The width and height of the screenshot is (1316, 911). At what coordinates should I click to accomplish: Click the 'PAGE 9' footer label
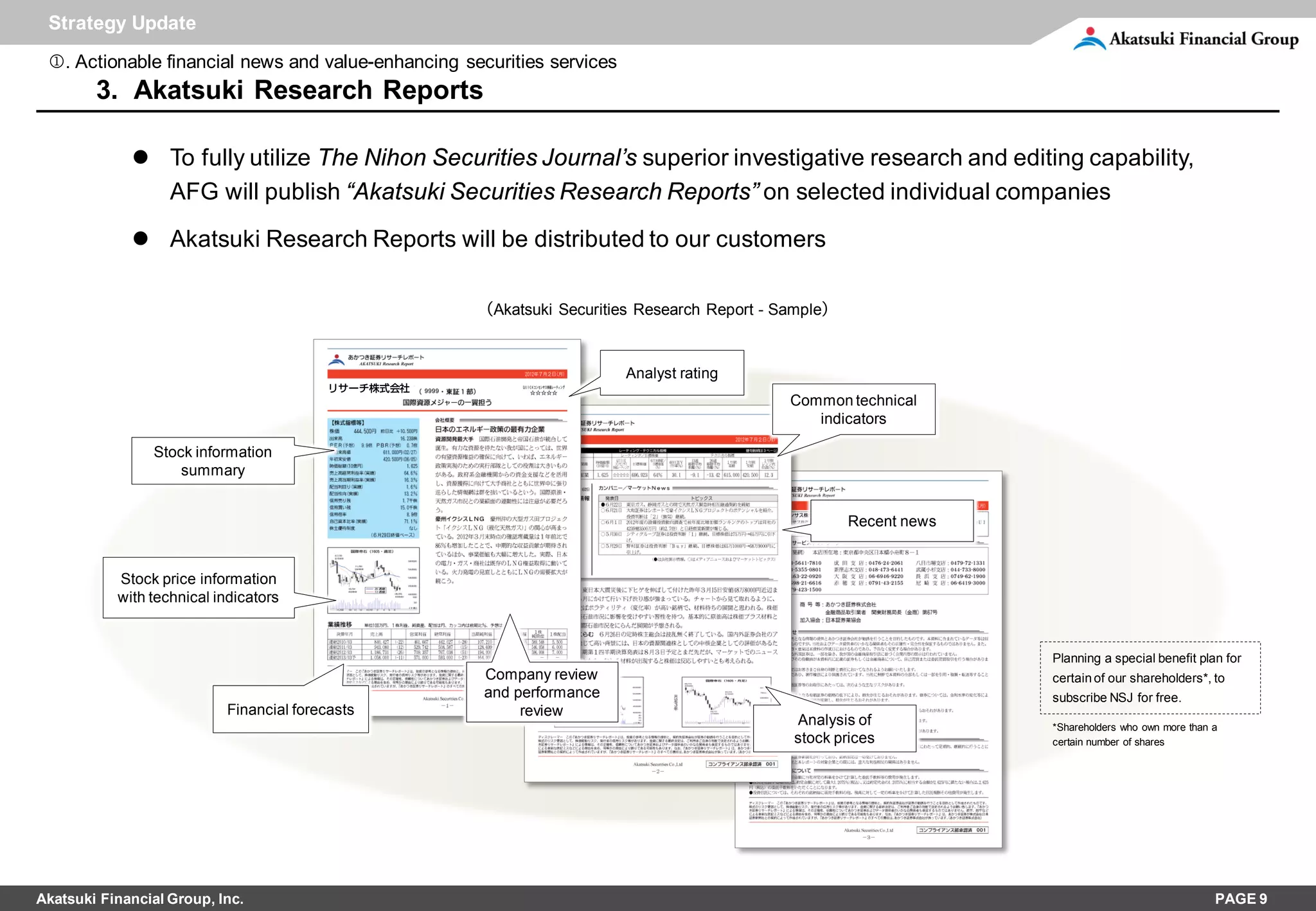pyautogui.click(x=1241, y=899)
